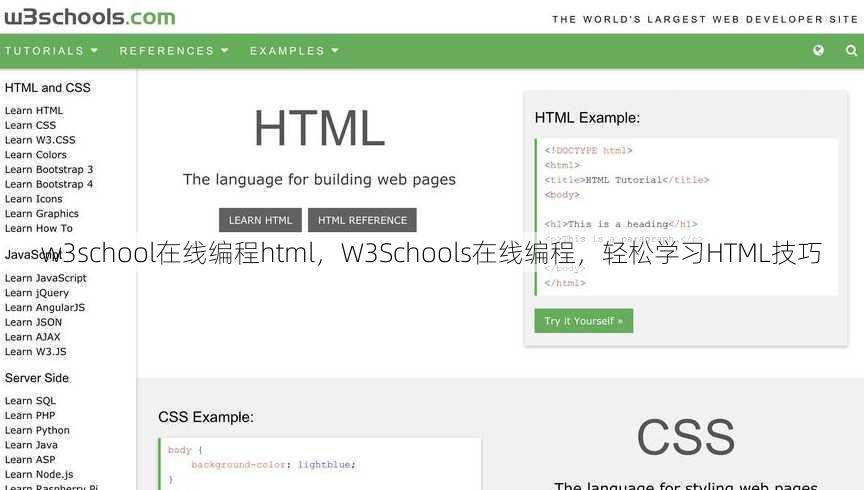Screen dimensions: 864x490
Task: Click 'The language for building web pages'
Action: tap(319, 180)
